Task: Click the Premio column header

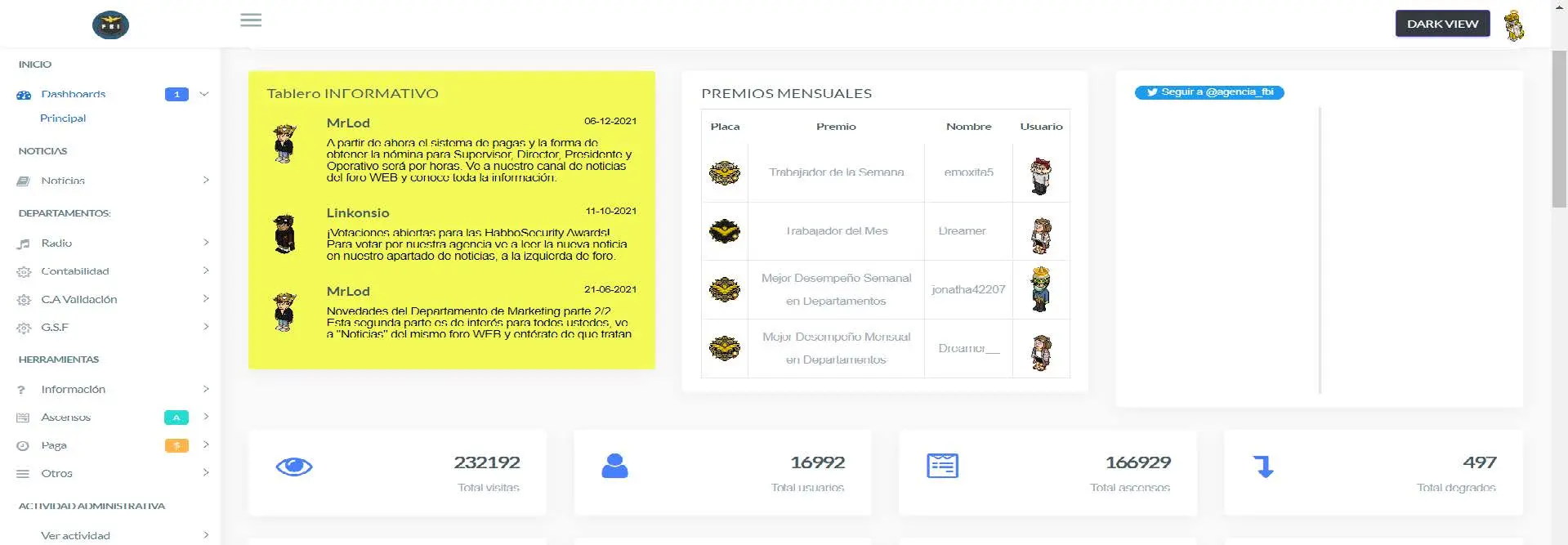Action: 836,127
